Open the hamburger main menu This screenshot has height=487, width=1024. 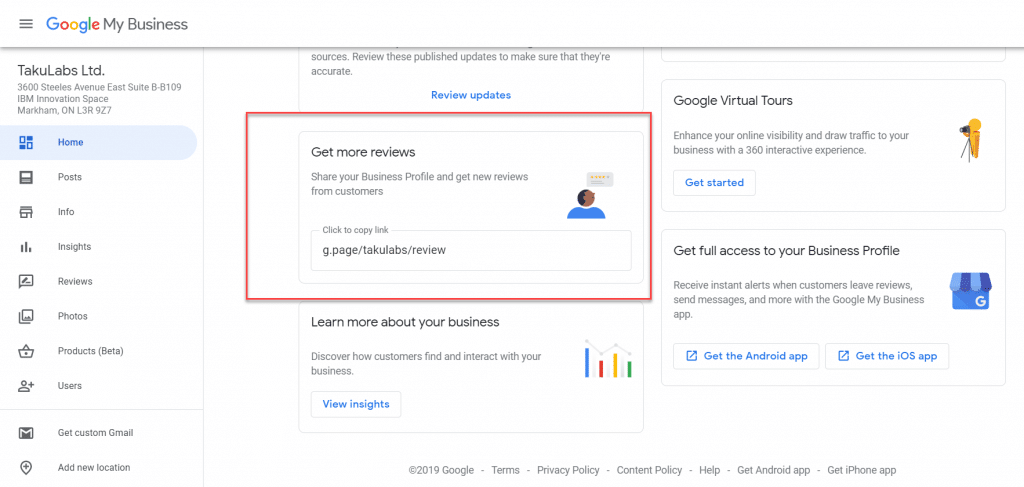25,24
